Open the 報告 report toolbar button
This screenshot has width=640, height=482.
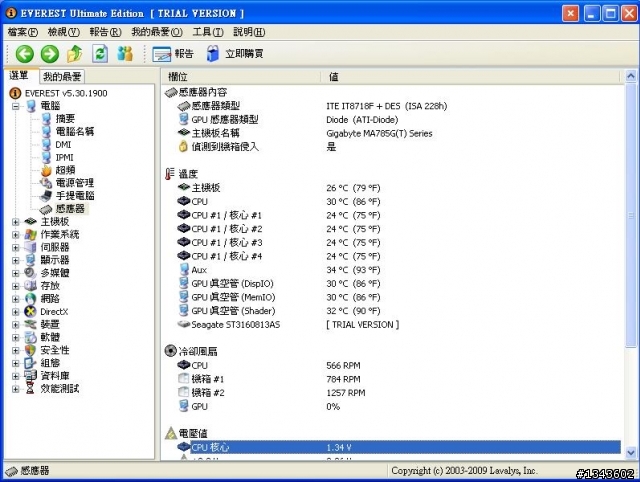pyautogui.click(x=173, y=54)
